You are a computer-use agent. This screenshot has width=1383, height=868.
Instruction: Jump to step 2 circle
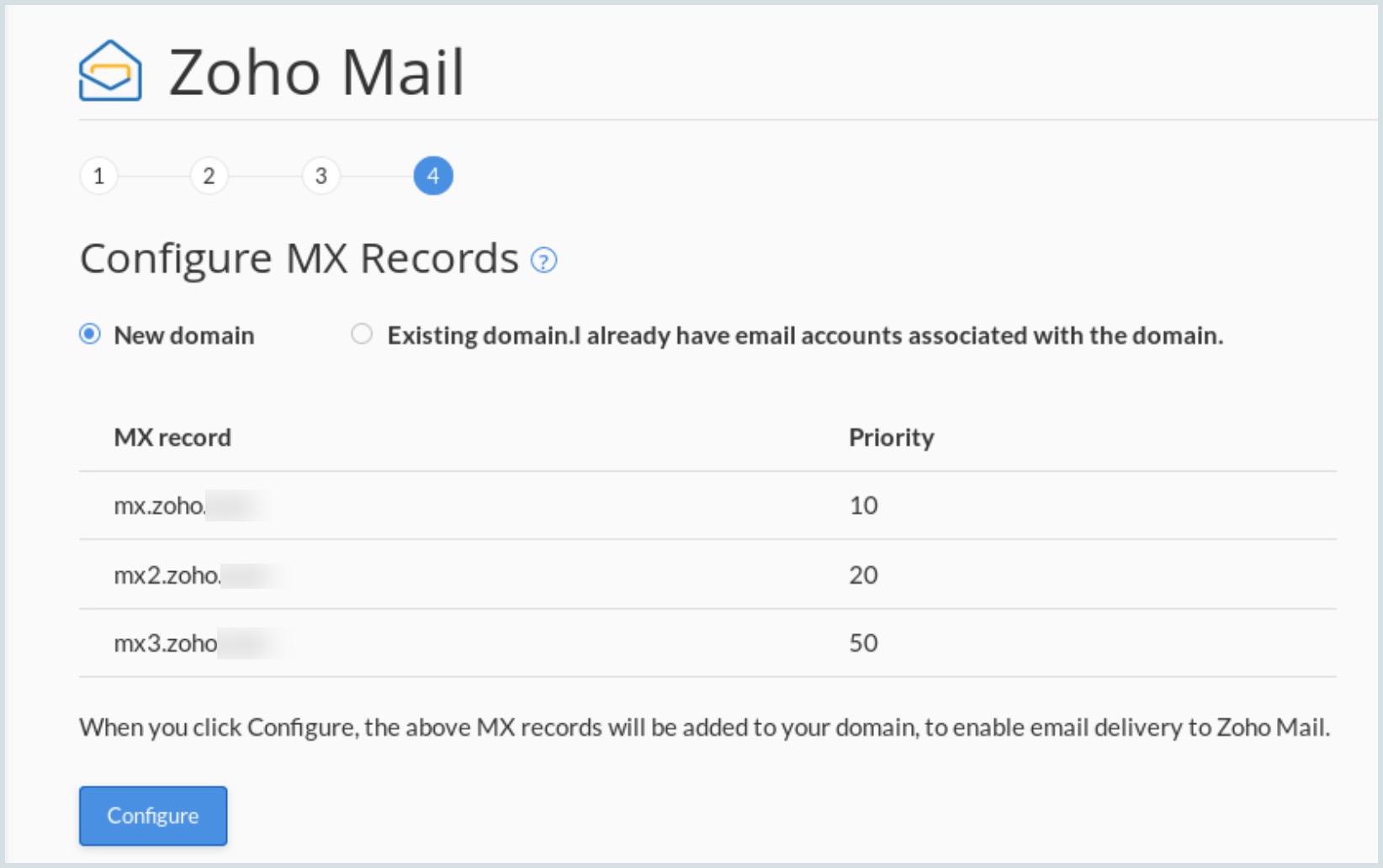pyautogui.click(x=209, y=176)
